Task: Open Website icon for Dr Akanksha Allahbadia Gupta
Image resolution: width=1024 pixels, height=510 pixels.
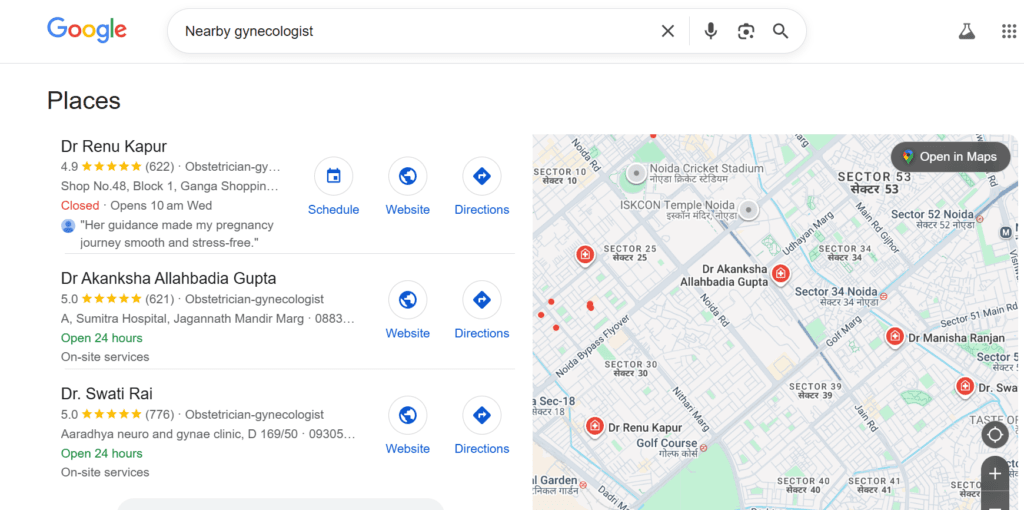Action: click(x=408, y=300)
